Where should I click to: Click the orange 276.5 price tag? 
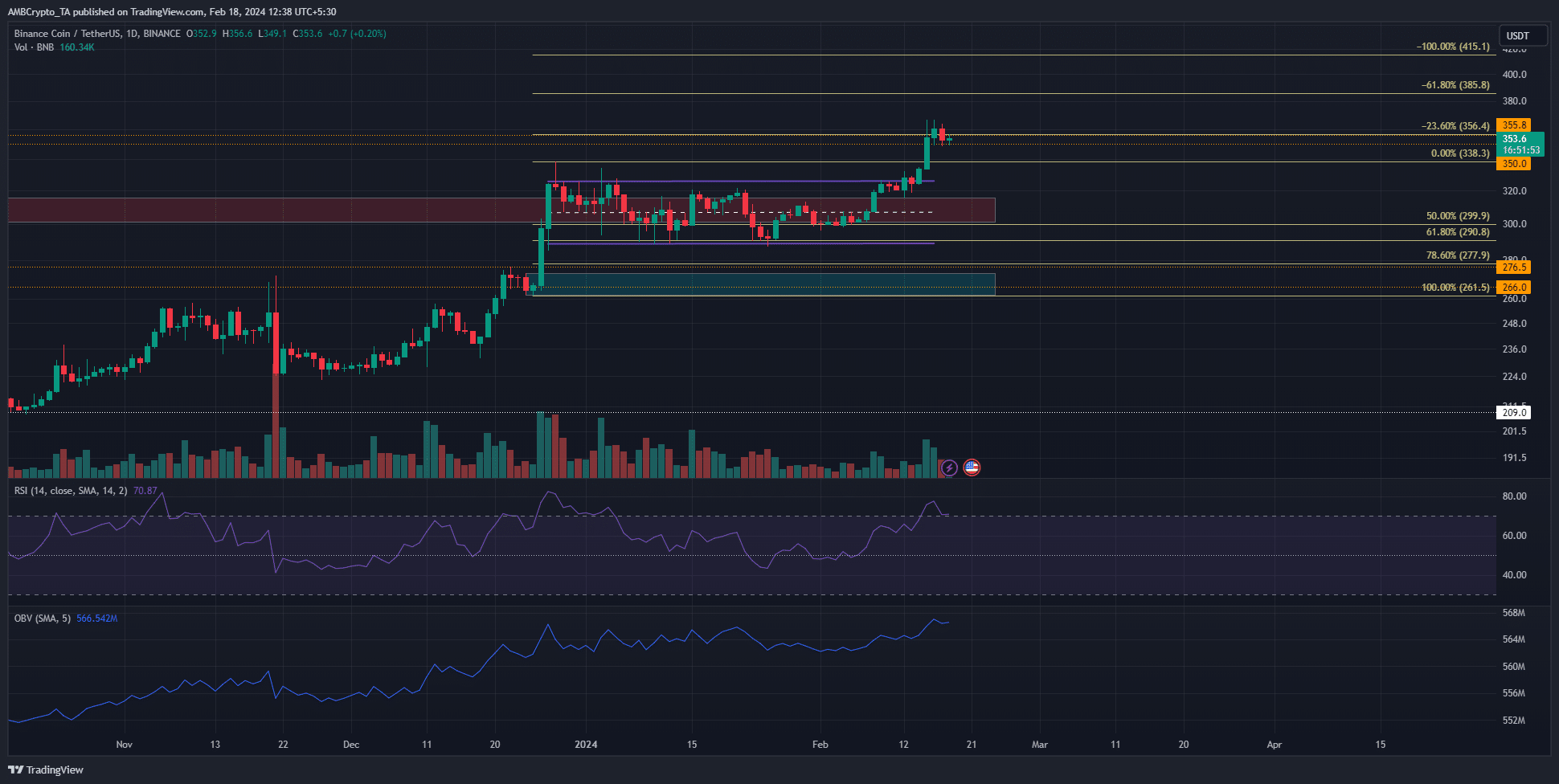pos(1514,267)
